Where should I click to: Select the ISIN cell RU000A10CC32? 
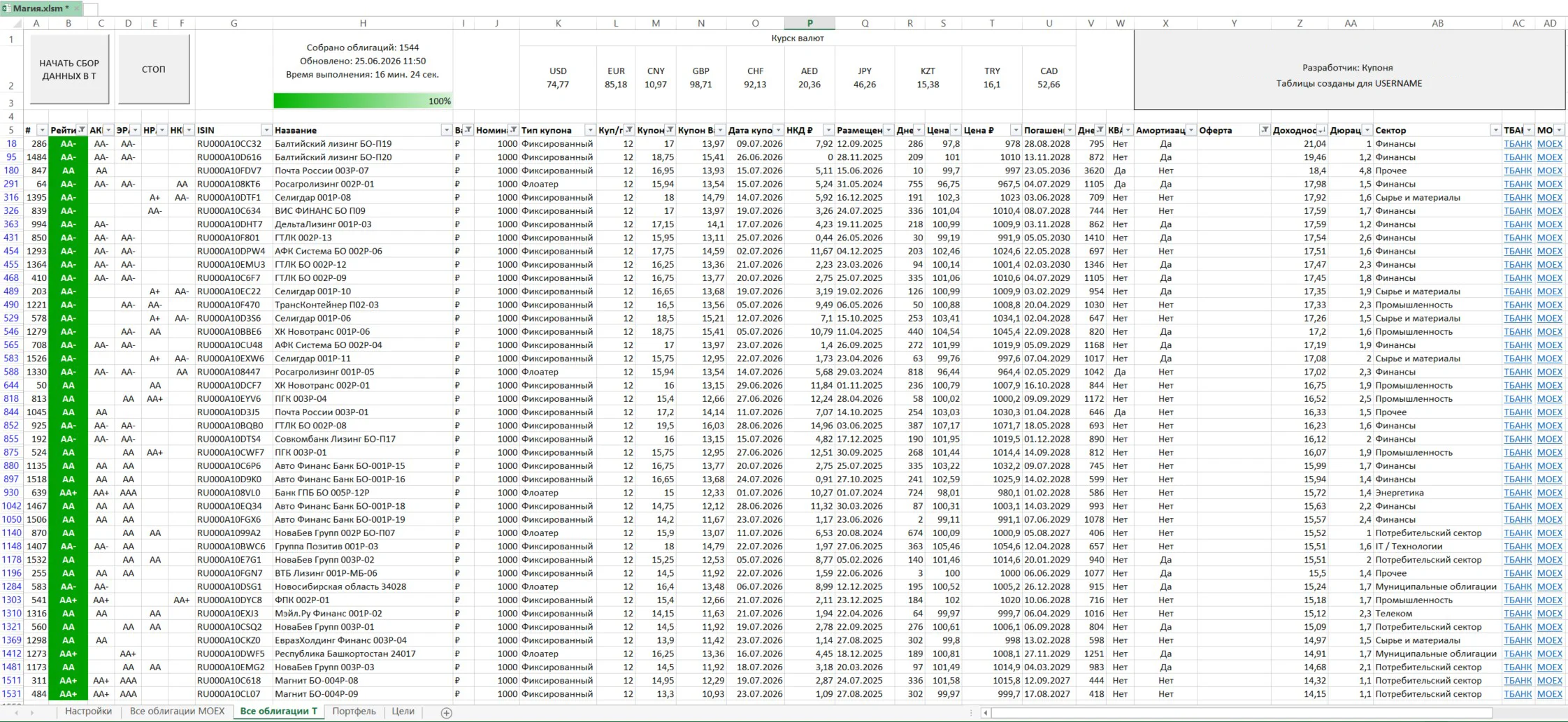[233, 144]
